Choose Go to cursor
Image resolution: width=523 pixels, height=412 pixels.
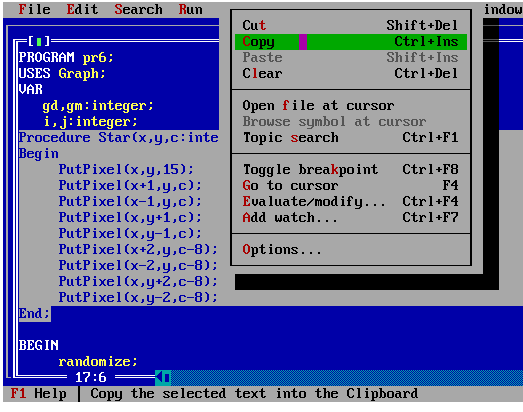[350, 185]
